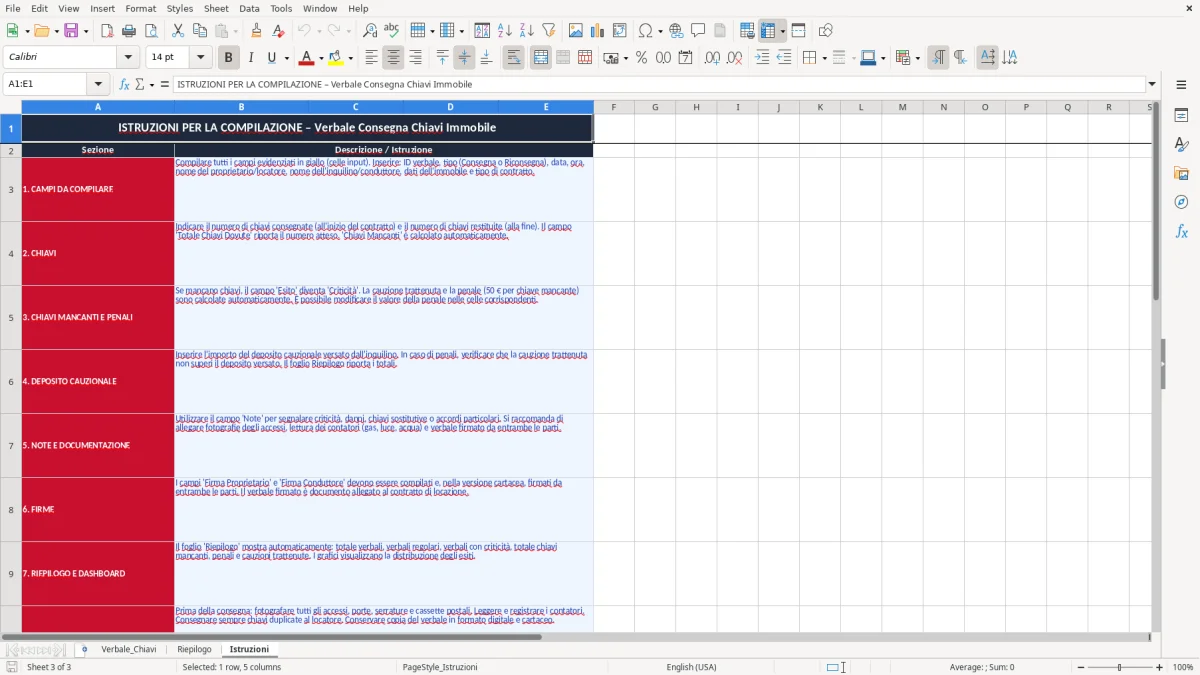Toggle Bold formatting

(228, 58)
